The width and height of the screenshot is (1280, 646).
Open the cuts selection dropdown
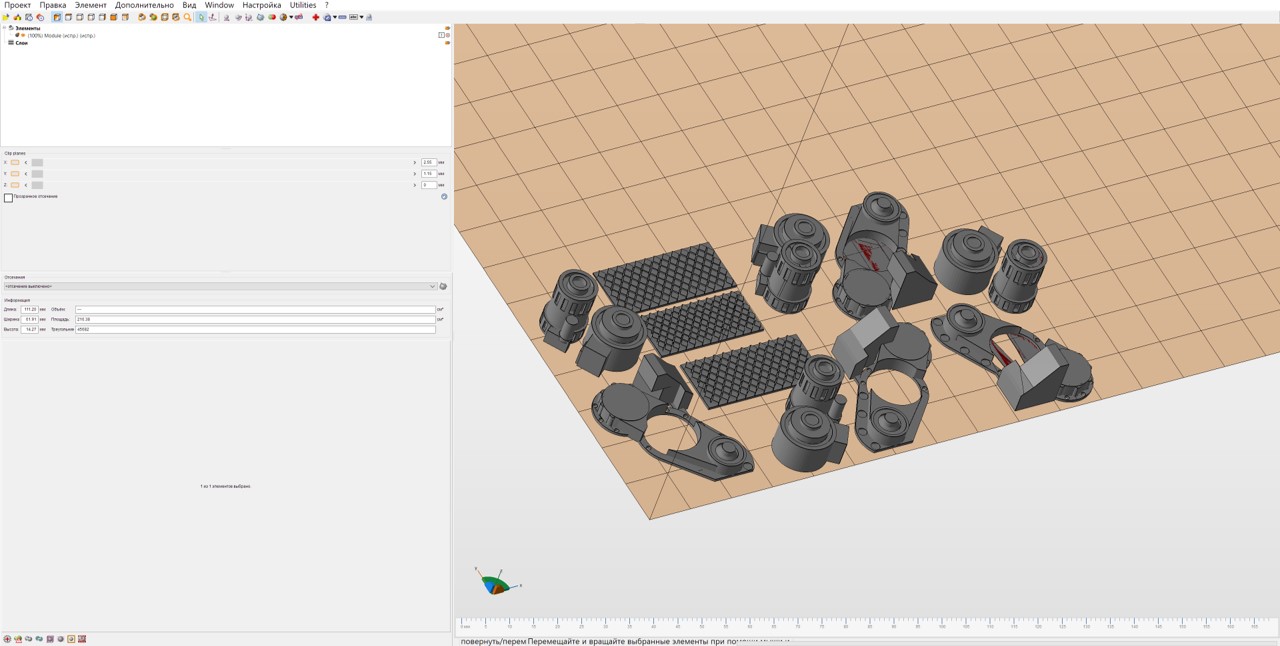pos(220,286)
